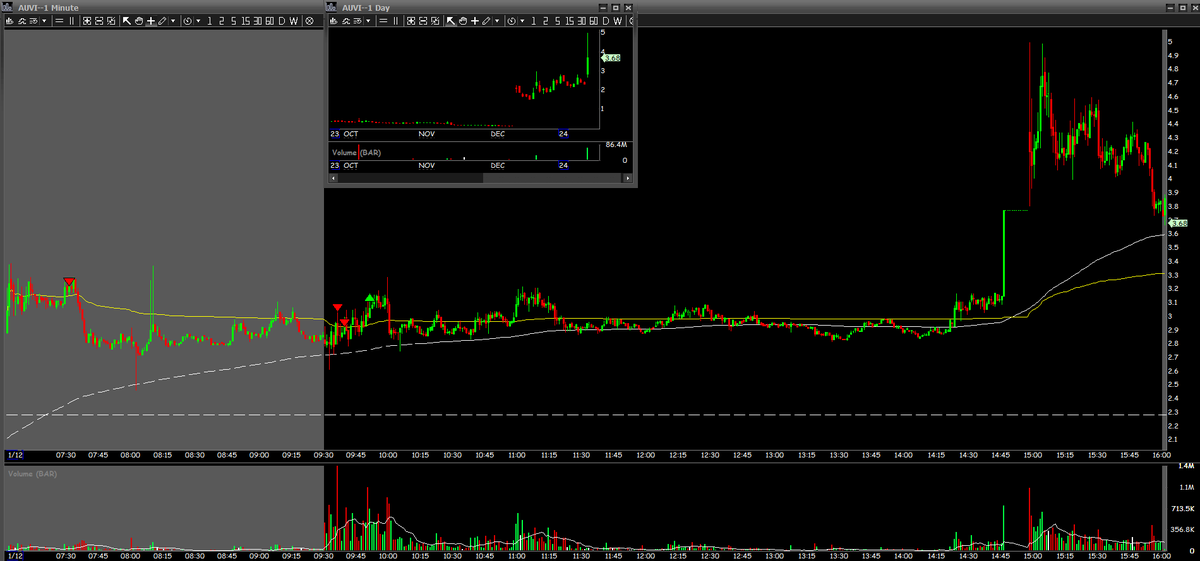Image resolution: width=1200 pixels, height=561 pixels.
Task: Click third layout icon in 1 Minute toolbar
Action: pyautogui.click(x=111, y=21)
